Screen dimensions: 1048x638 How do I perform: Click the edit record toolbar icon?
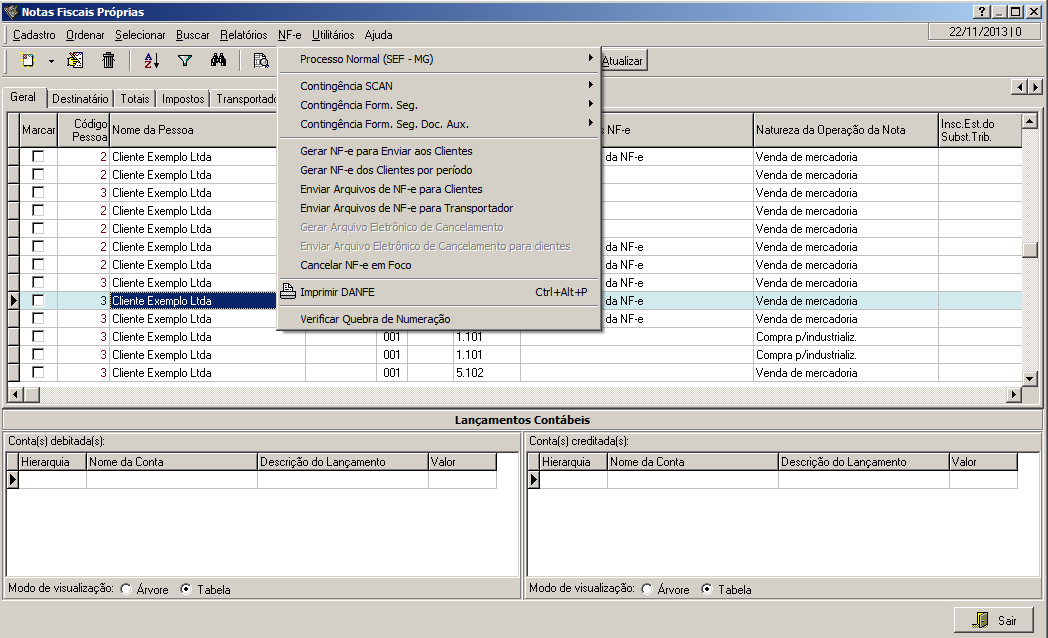point(75,61)
